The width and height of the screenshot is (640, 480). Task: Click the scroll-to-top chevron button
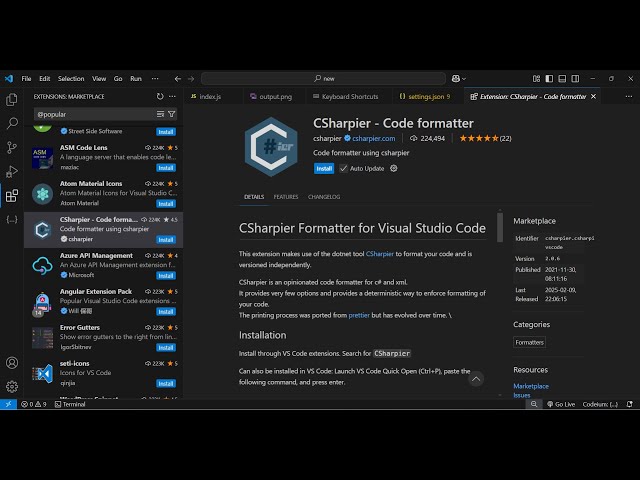[x=476, y=379]
